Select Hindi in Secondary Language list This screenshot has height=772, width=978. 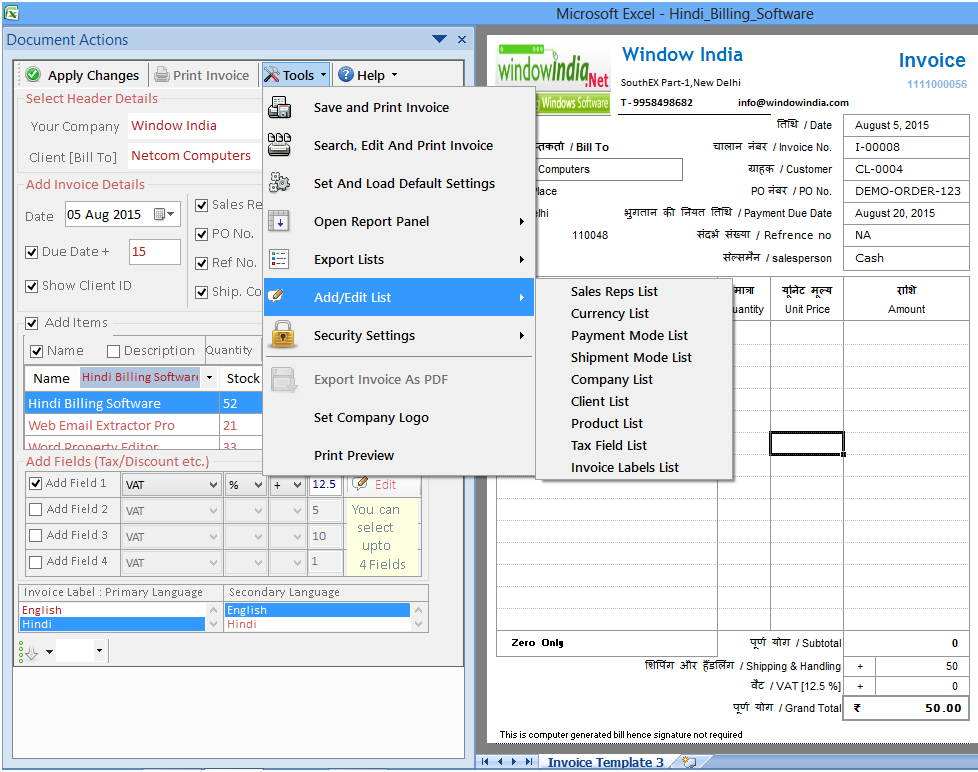(x=317, y=624)
